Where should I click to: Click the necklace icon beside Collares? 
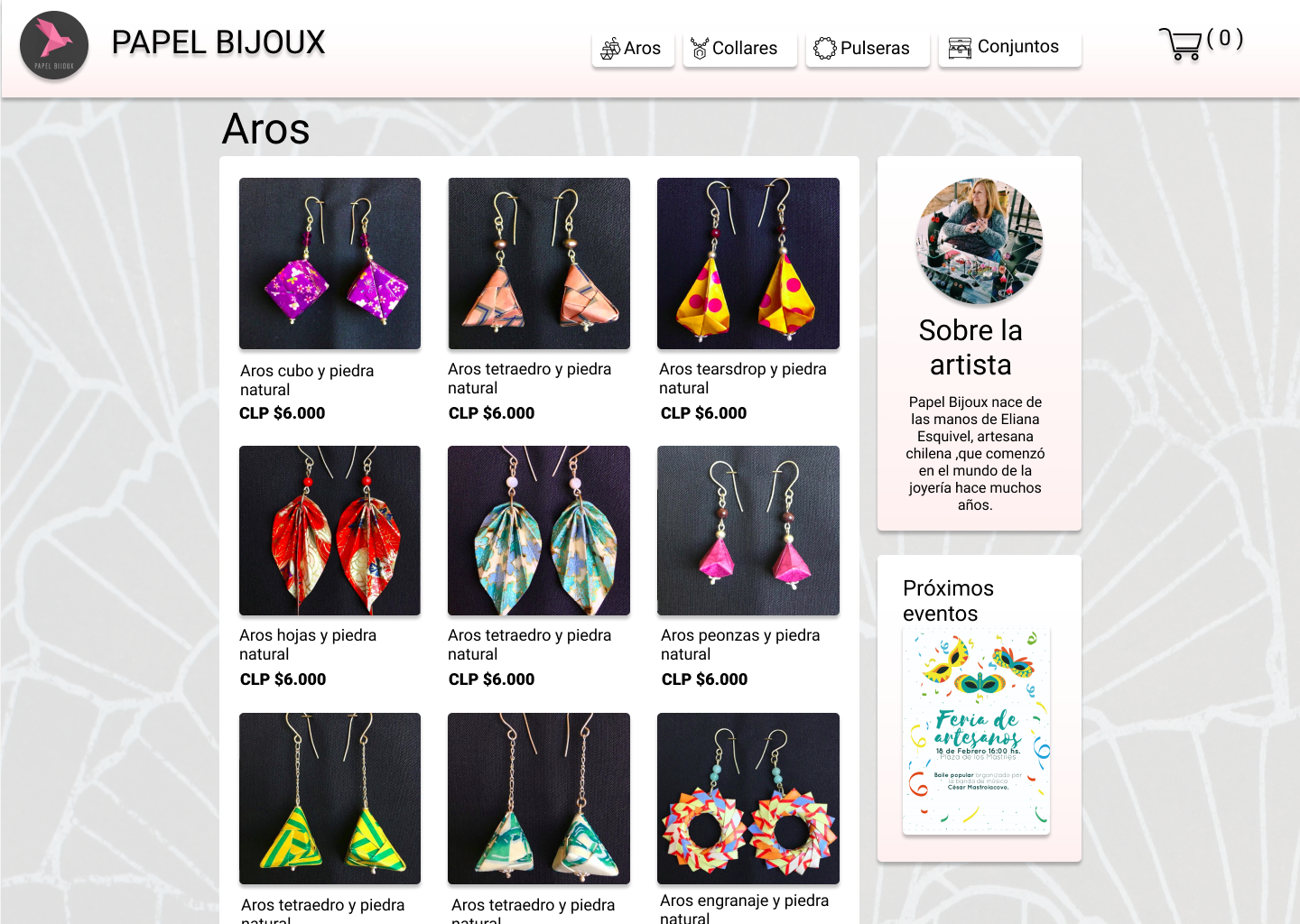[x=700, y=48]
